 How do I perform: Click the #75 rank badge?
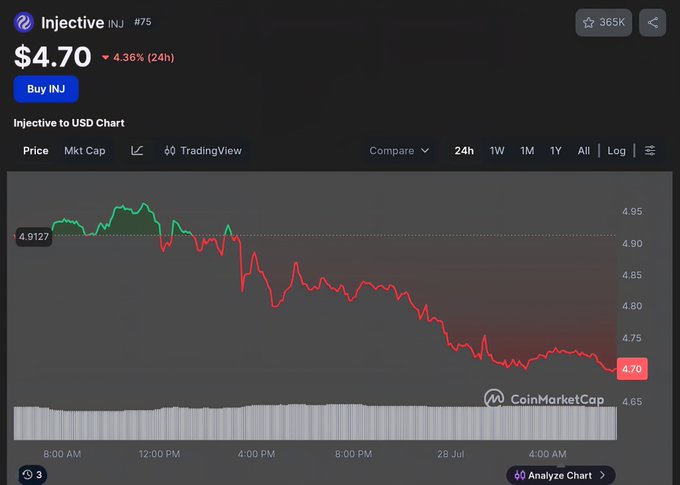pos(143,22)
